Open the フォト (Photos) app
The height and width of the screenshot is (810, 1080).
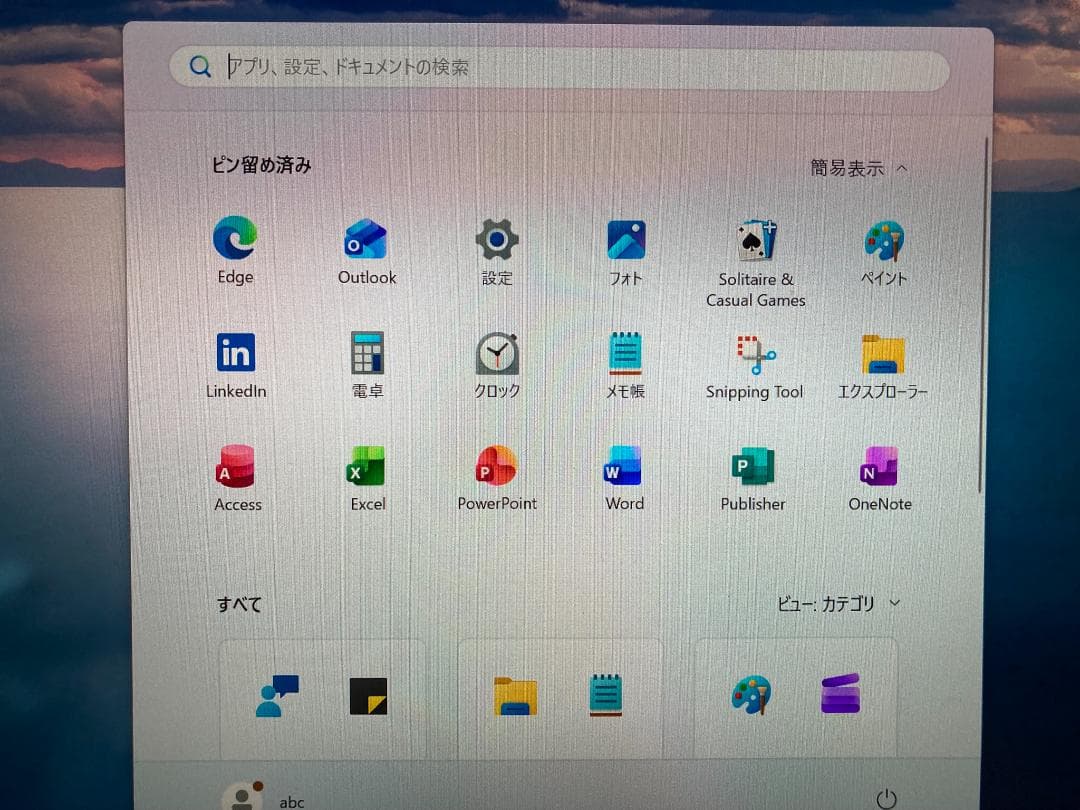click(x=625, y=253)
